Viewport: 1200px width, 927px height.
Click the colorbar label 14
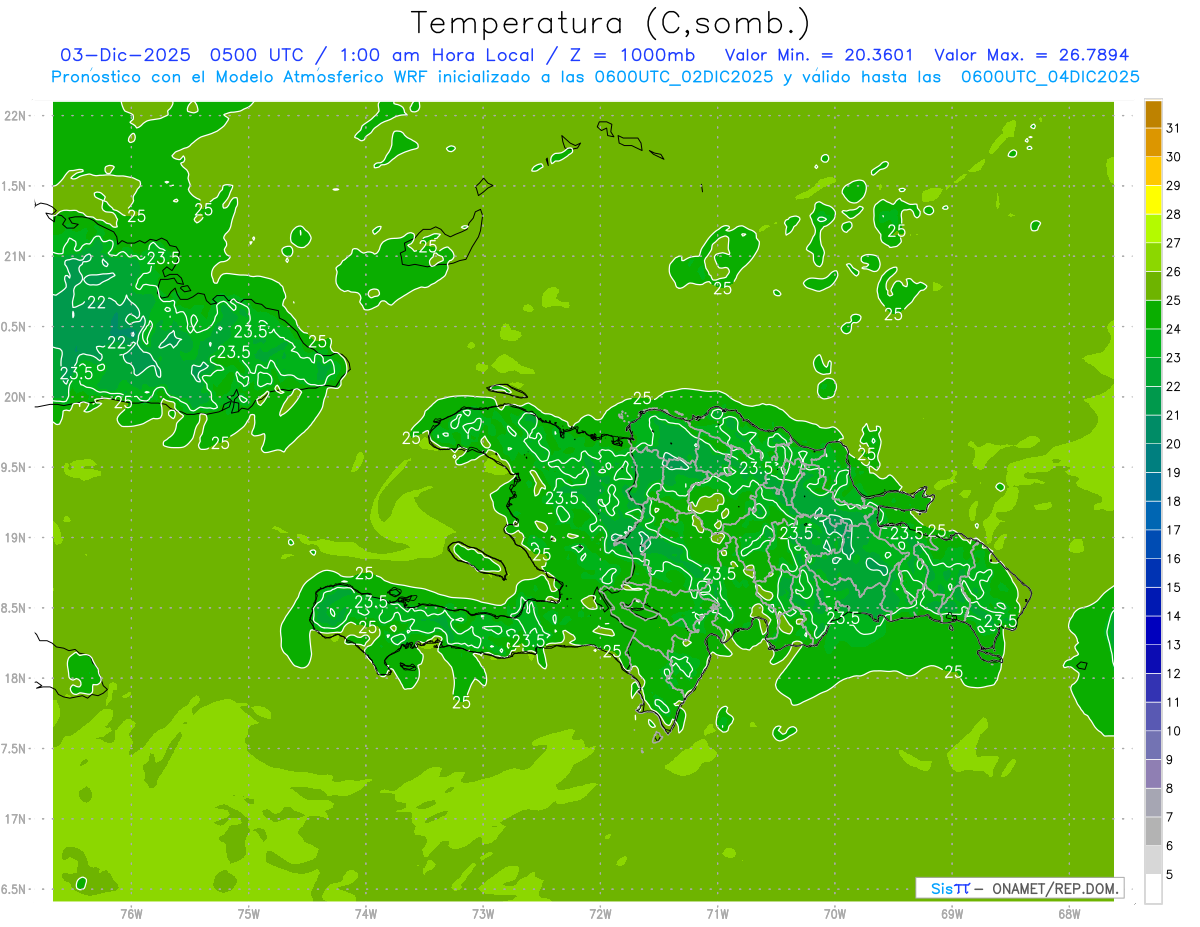[1173, 616]
